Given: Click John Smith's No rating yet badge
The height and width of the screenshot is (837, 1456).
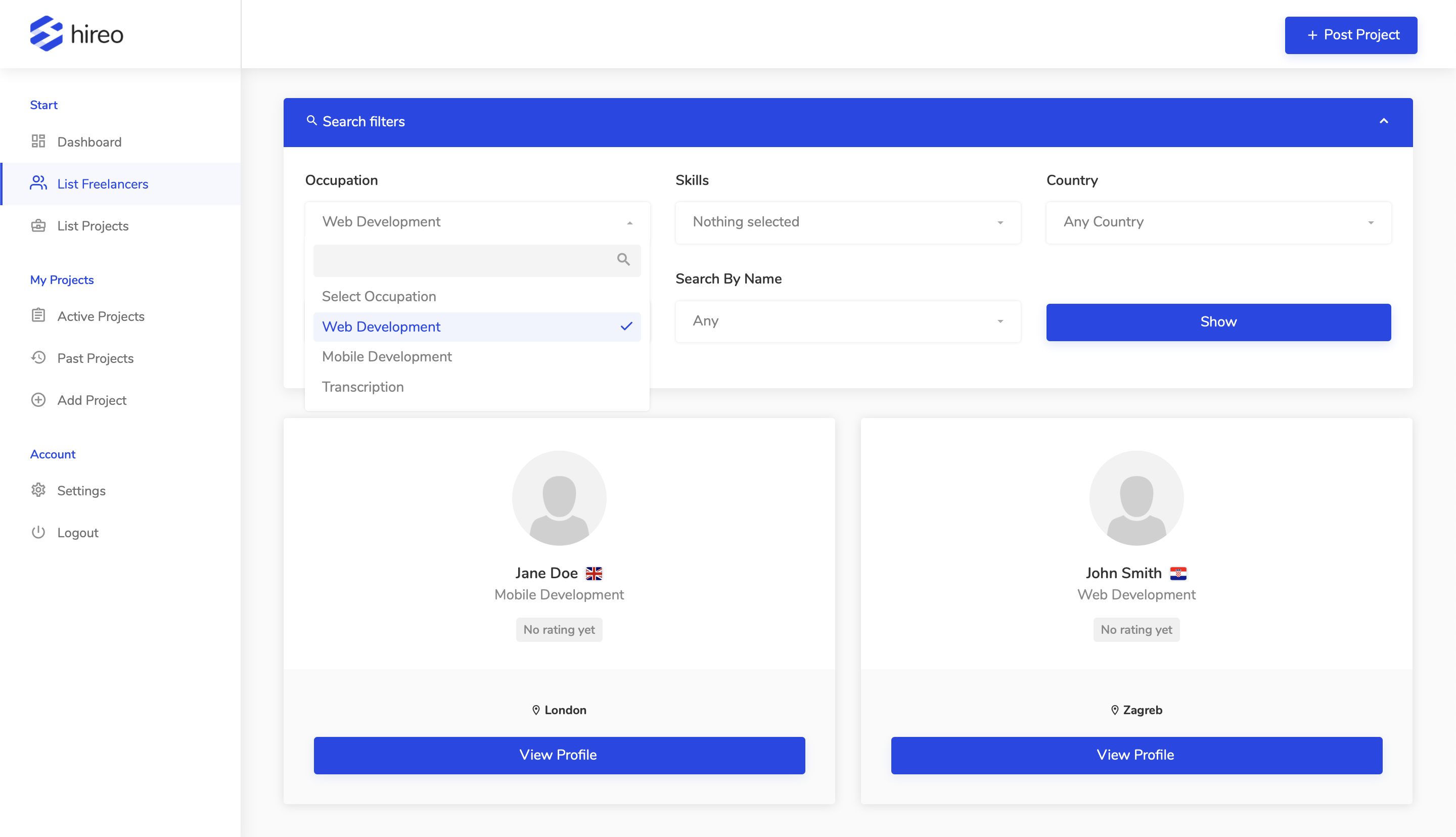Looking at the screenshot, I should [1136, 630].
